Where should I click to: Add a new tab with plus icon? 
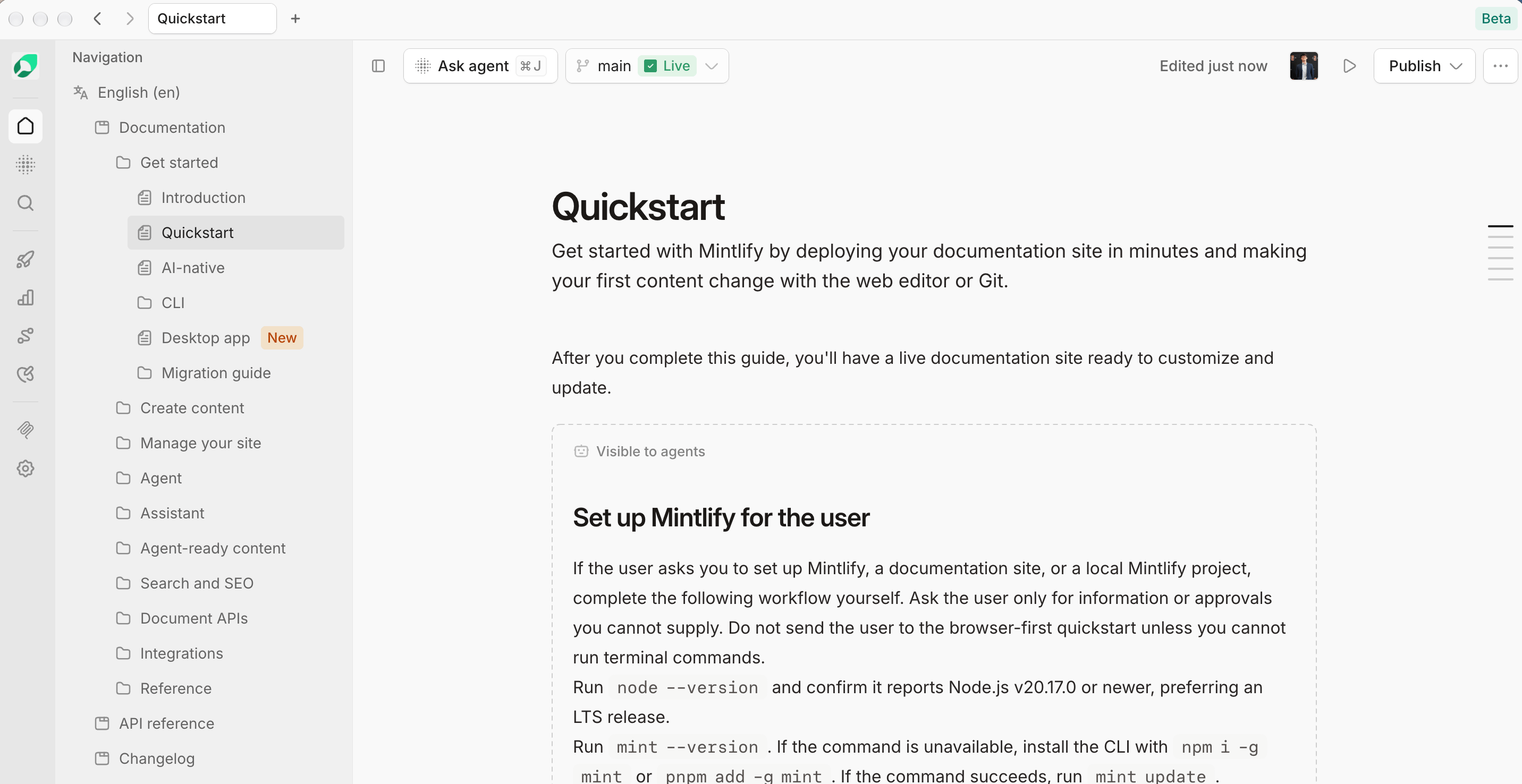pos(295,18)
